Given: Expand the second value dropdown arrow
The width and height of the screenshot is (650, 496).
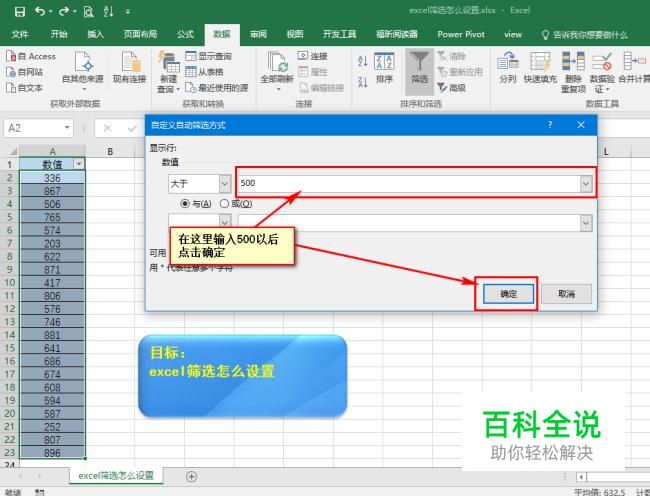Looking at the screenshot, I should coord(586,223).
